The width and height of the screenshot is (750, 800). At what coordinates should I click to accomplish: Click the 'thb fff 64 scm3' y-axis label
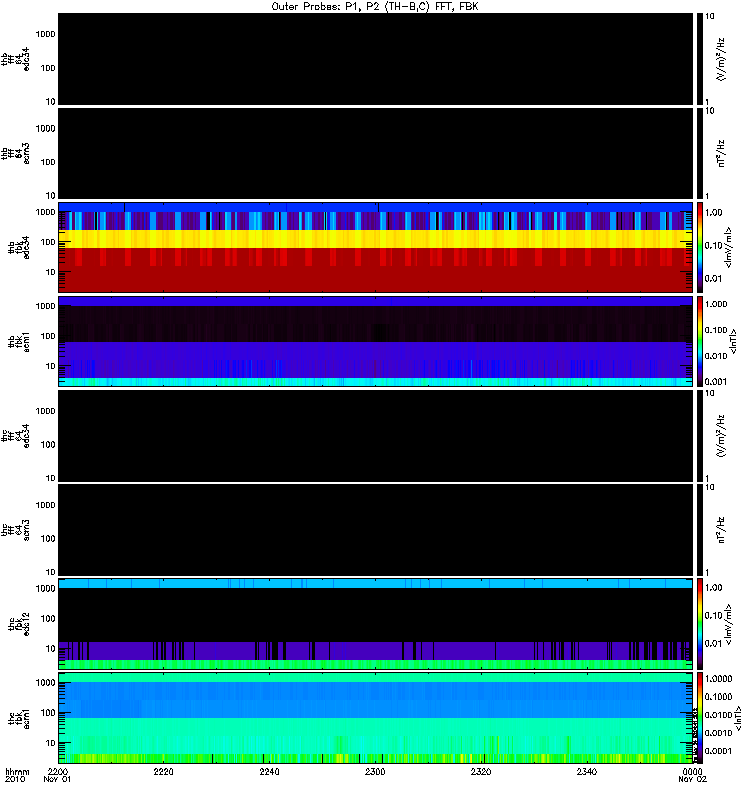15,153
